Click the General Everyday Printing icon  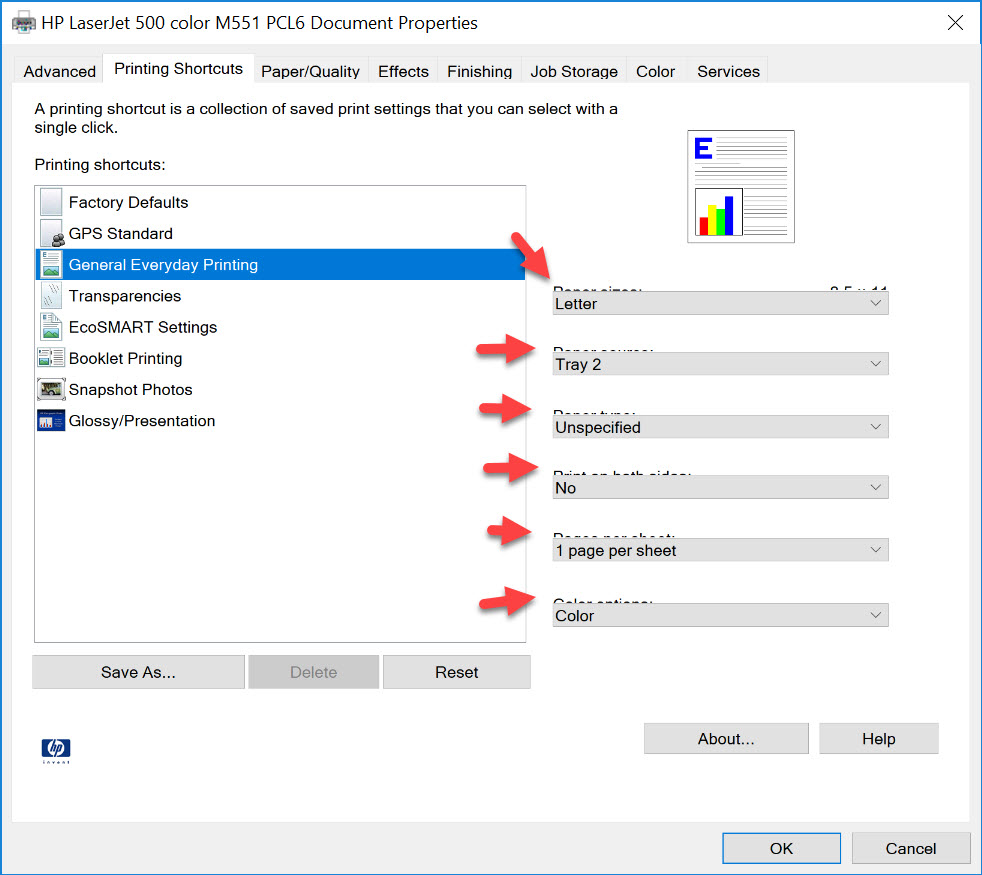[51, 264]
